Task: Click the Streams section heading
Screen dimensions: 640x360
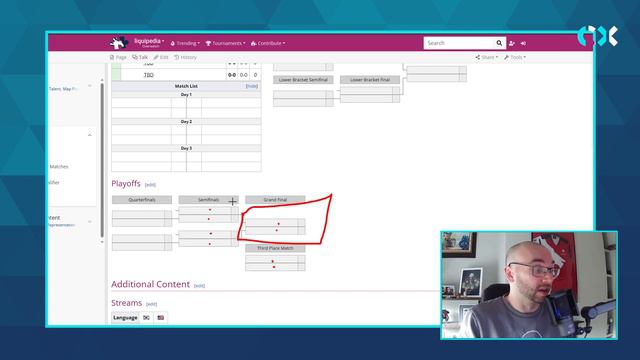Action: point(127,303)
